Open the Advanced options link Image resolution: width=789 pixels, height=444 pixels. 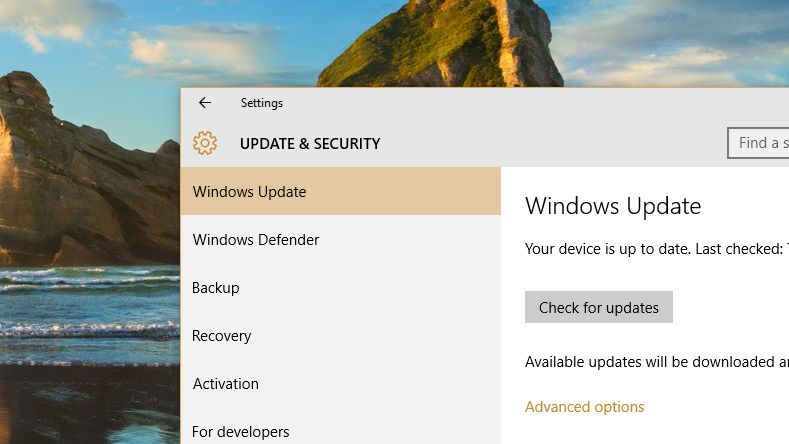585,407
